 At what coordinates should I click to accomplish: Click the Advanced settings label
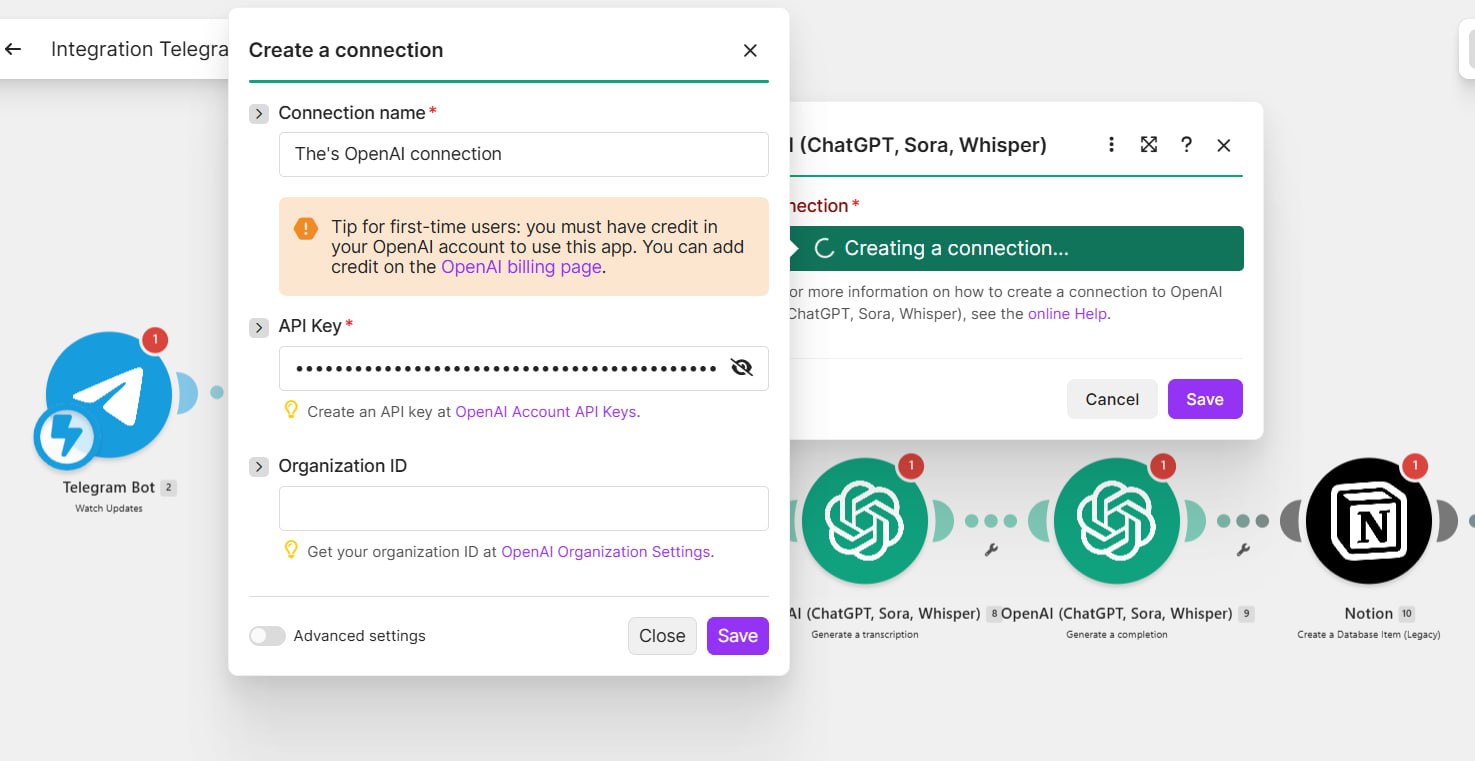[x=360, y=636]
